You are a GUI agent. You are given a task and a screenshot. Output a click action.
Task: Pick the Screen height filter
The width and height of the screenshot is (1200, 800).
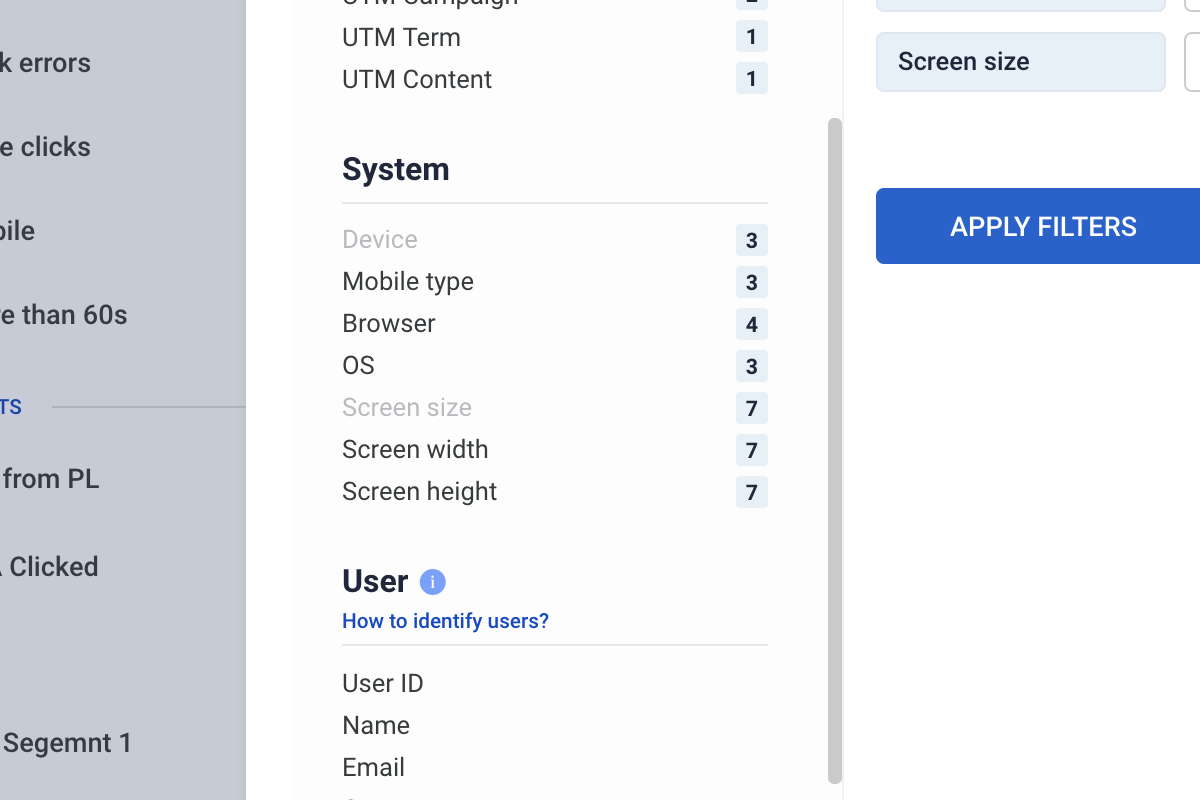tap(419, 492)
